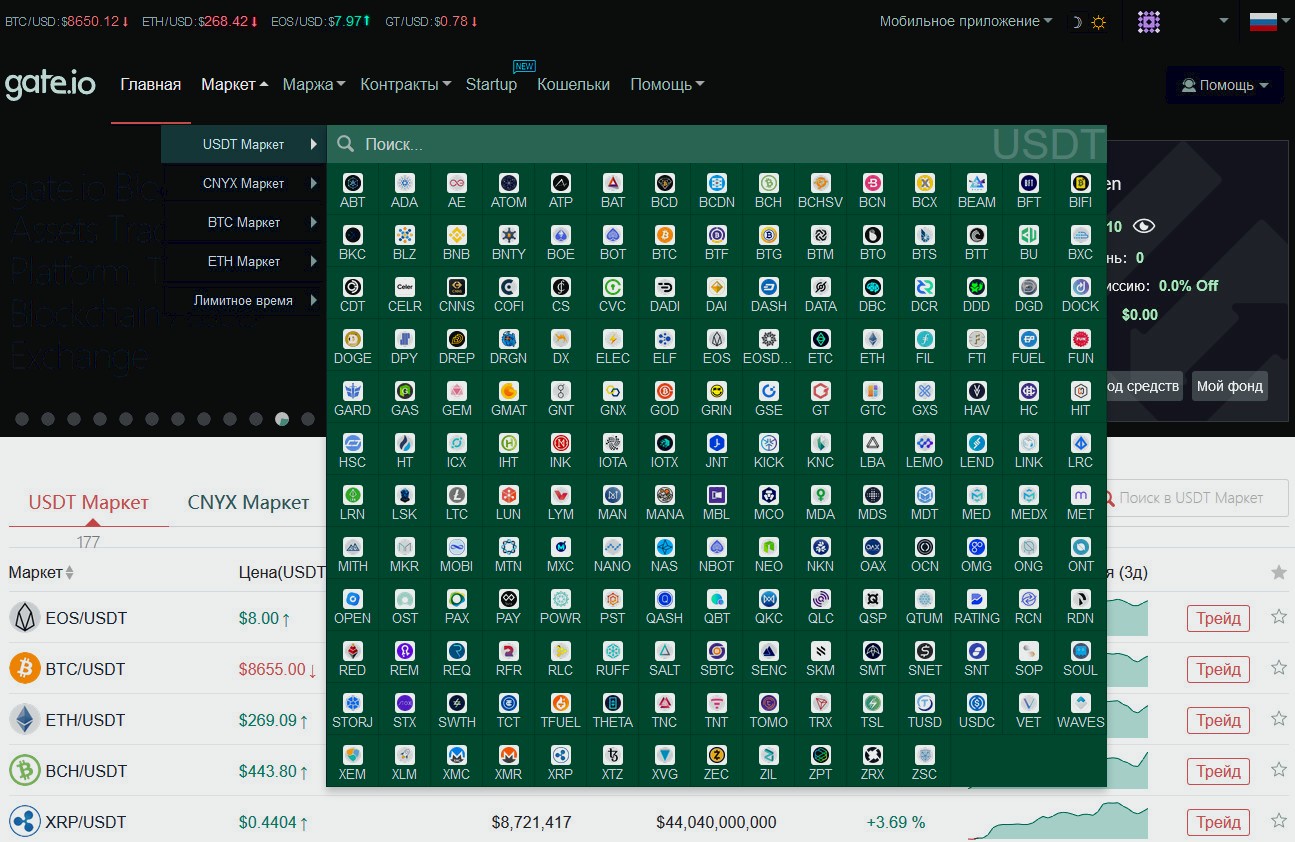Select ETH Маркет submenu item

(x=244, y=261)
